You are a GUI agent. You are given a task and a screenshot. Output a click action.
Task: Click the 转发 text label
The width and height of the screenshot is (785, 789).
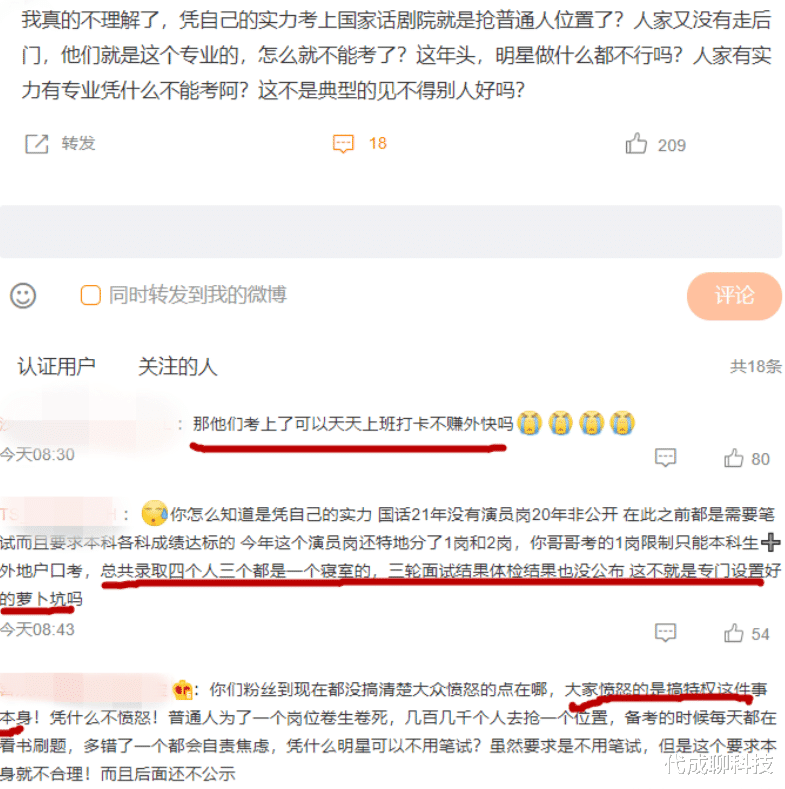tap(78, 143)
